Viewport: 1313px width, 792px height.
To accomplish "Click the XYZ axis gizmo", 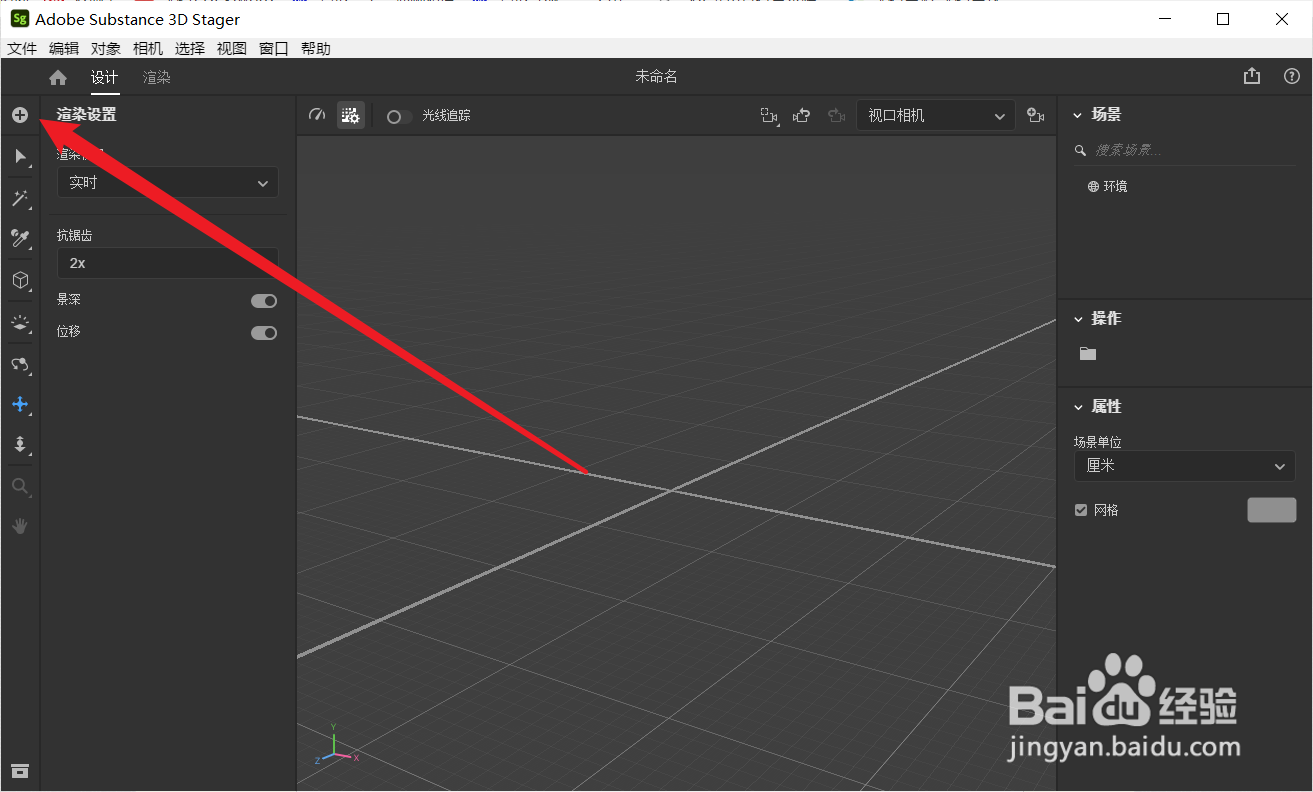I will [335, 745].
